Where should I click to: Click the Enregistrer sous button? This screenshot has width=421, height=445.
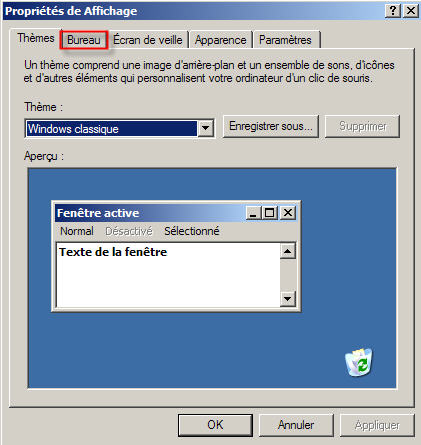271,126
